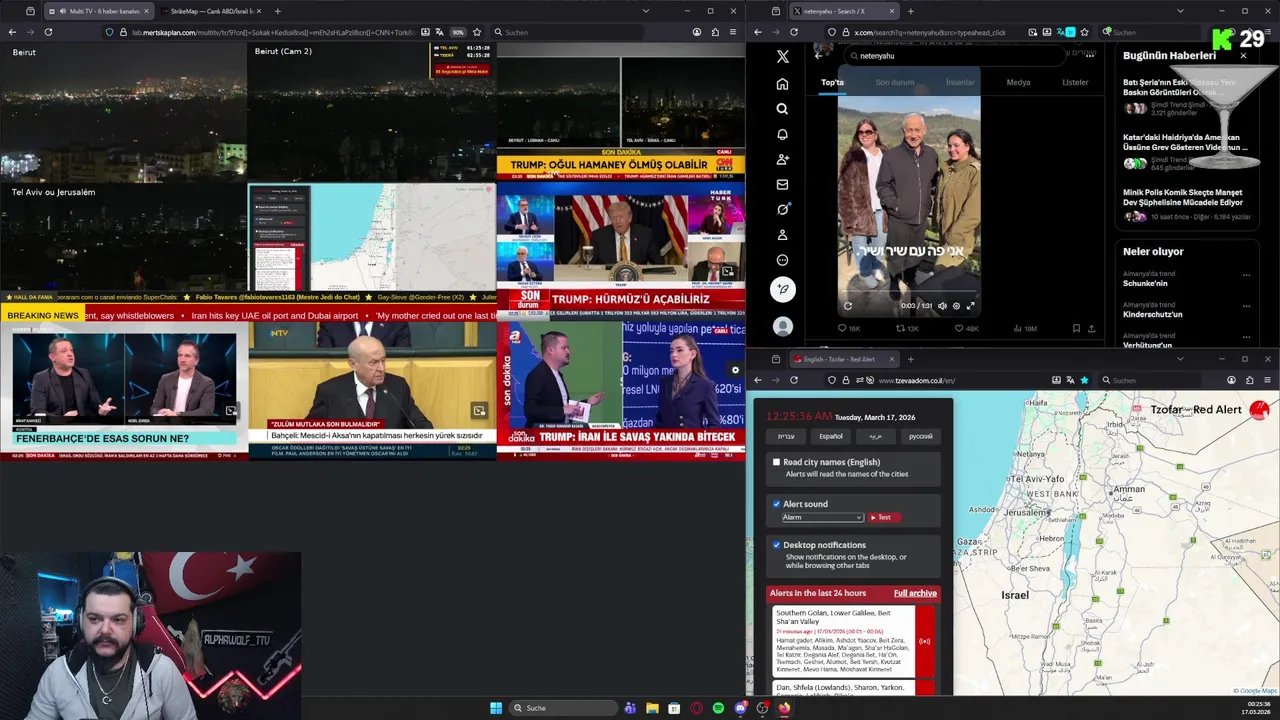This screenshot has height=720, width=1280.
Task: Open Minik Polis Komik Skeçte news item
Action: pyautogui.click(x=1187, y=204)
